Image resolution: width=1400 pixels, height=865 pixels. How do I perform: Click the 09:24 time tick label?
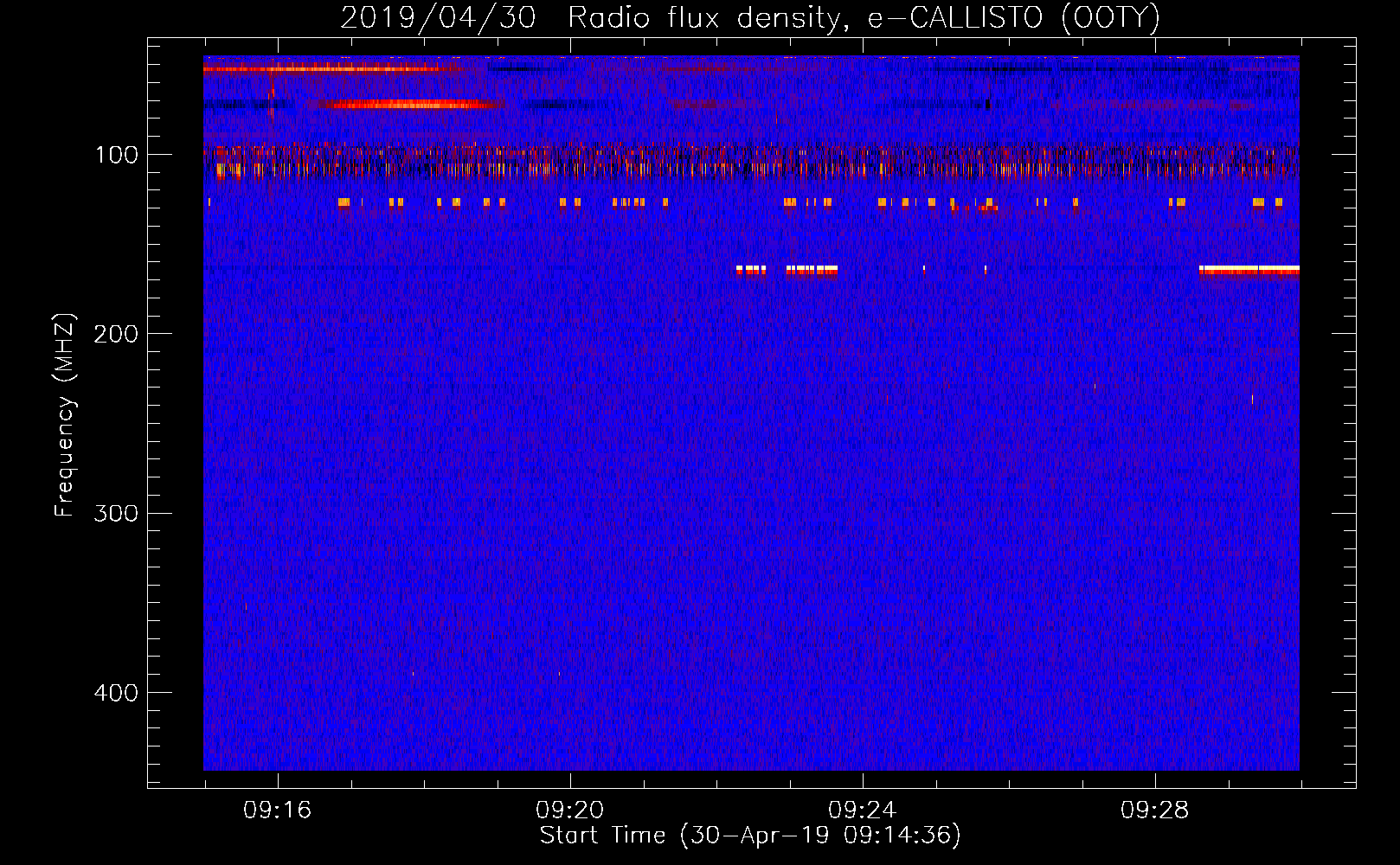coord(863,811)
